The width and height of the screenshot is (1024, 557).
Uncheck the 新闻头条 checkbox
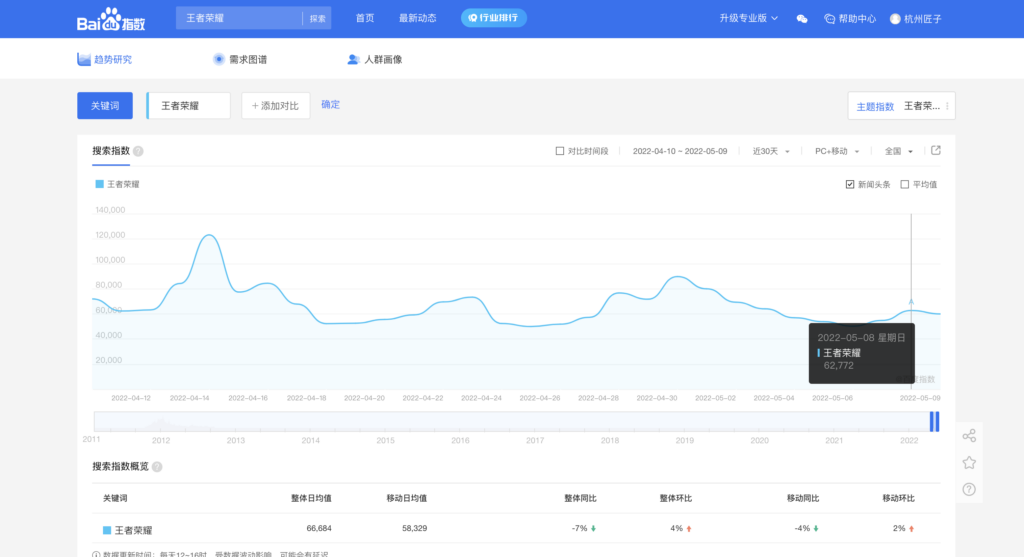coord(850,184)
